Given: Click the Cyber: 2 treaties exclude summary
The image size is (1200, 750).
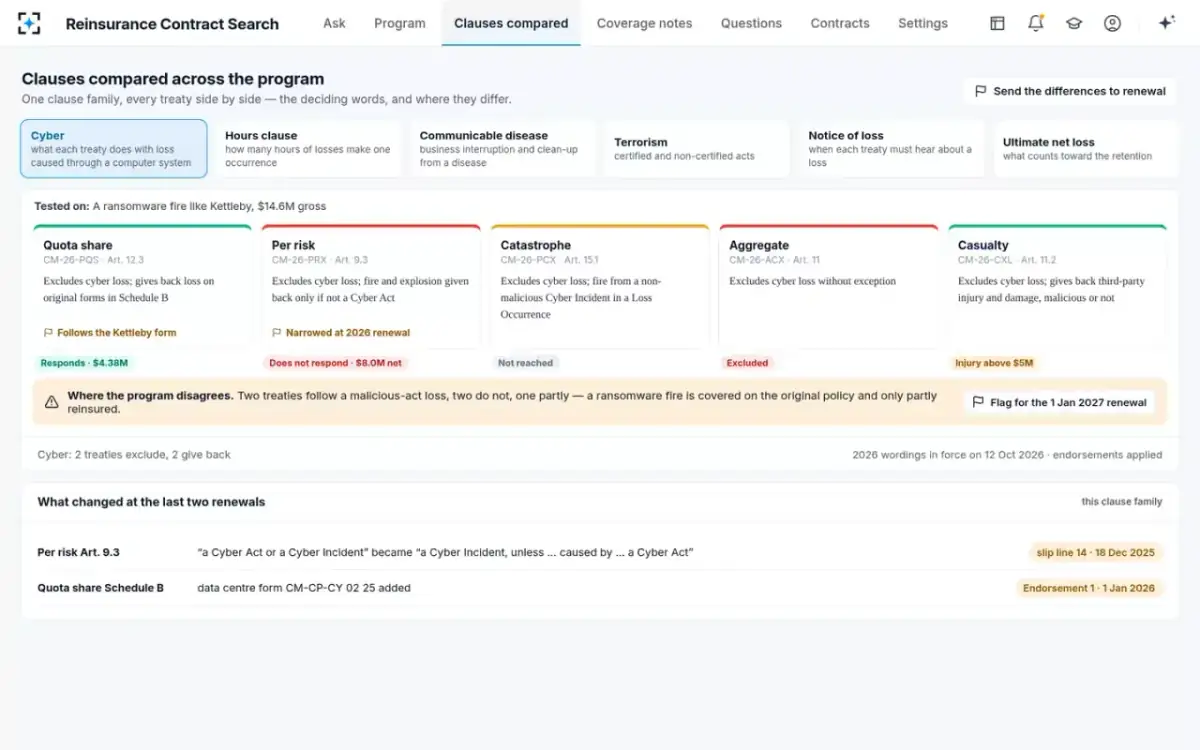Looking at the screenshot, I should [134, 455].
